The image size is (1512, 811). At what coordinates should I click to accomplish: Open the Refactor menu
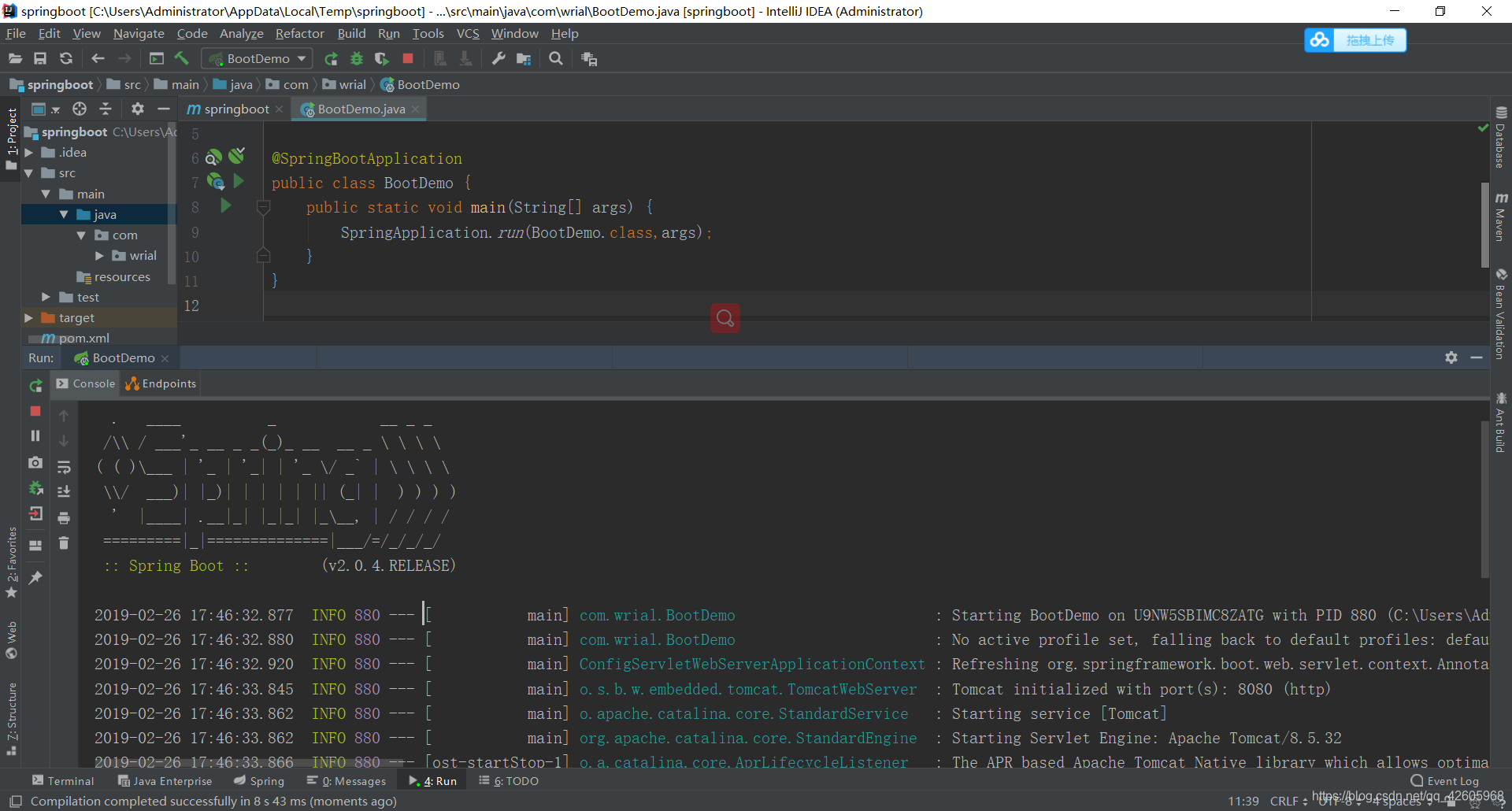(299, 34)
